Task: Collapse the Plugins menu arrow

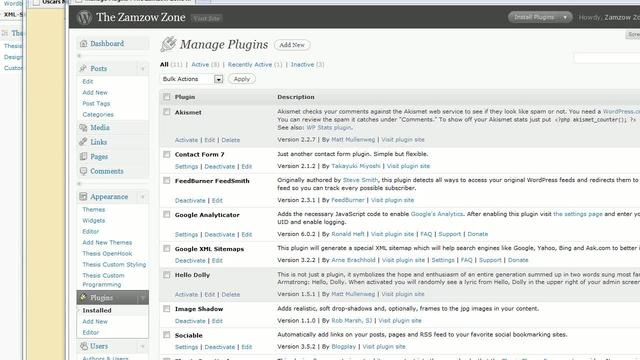Action: pyautogui.click(x=143, y=298)
